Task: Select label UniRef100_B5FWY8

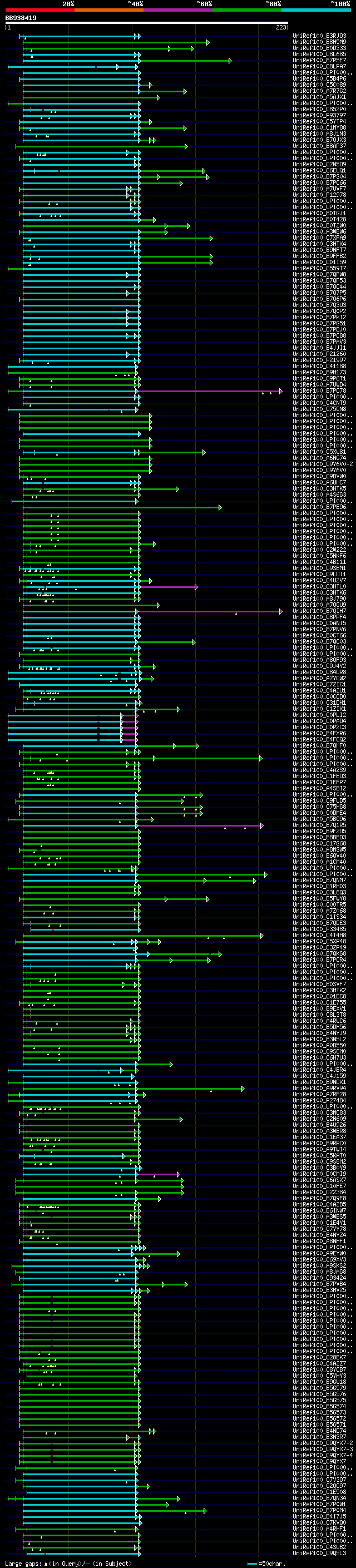Action: pyautogui.click(x=319, y=898)
